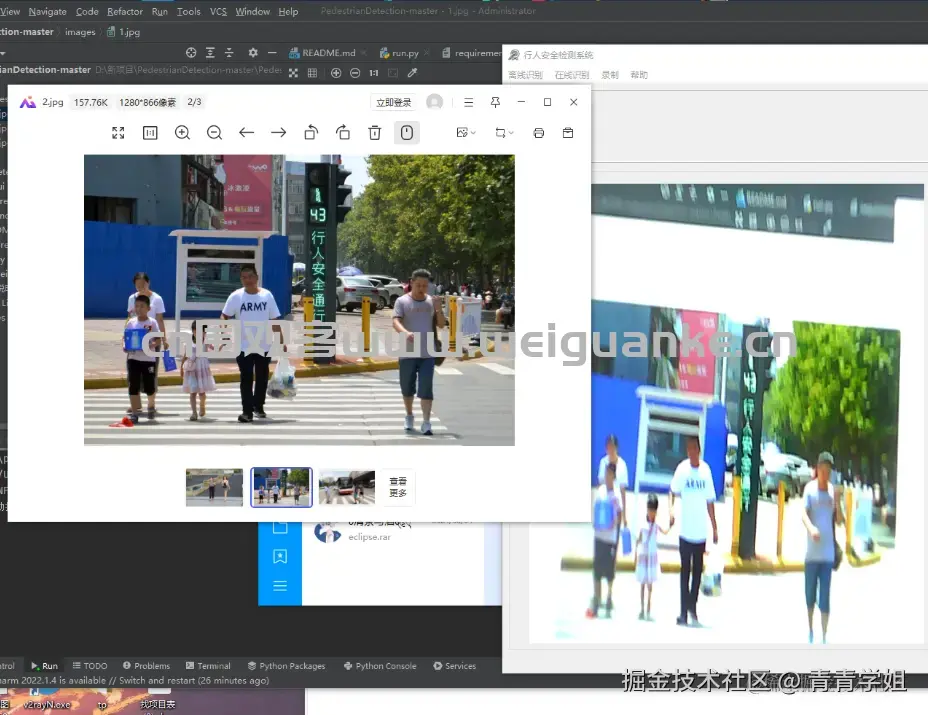Open the Window menu in PyCharm

pos(253,11)
